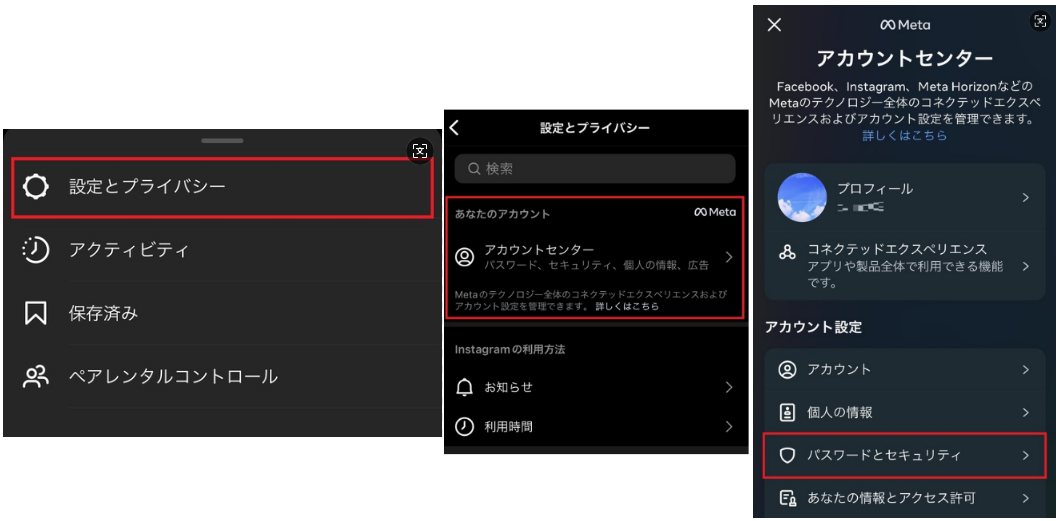The height and width of the screenshot is (521, 1060).
Task: Click the Meta logo atop アカウントセンター
Action: pyautogui.click(x=905, y=25)
